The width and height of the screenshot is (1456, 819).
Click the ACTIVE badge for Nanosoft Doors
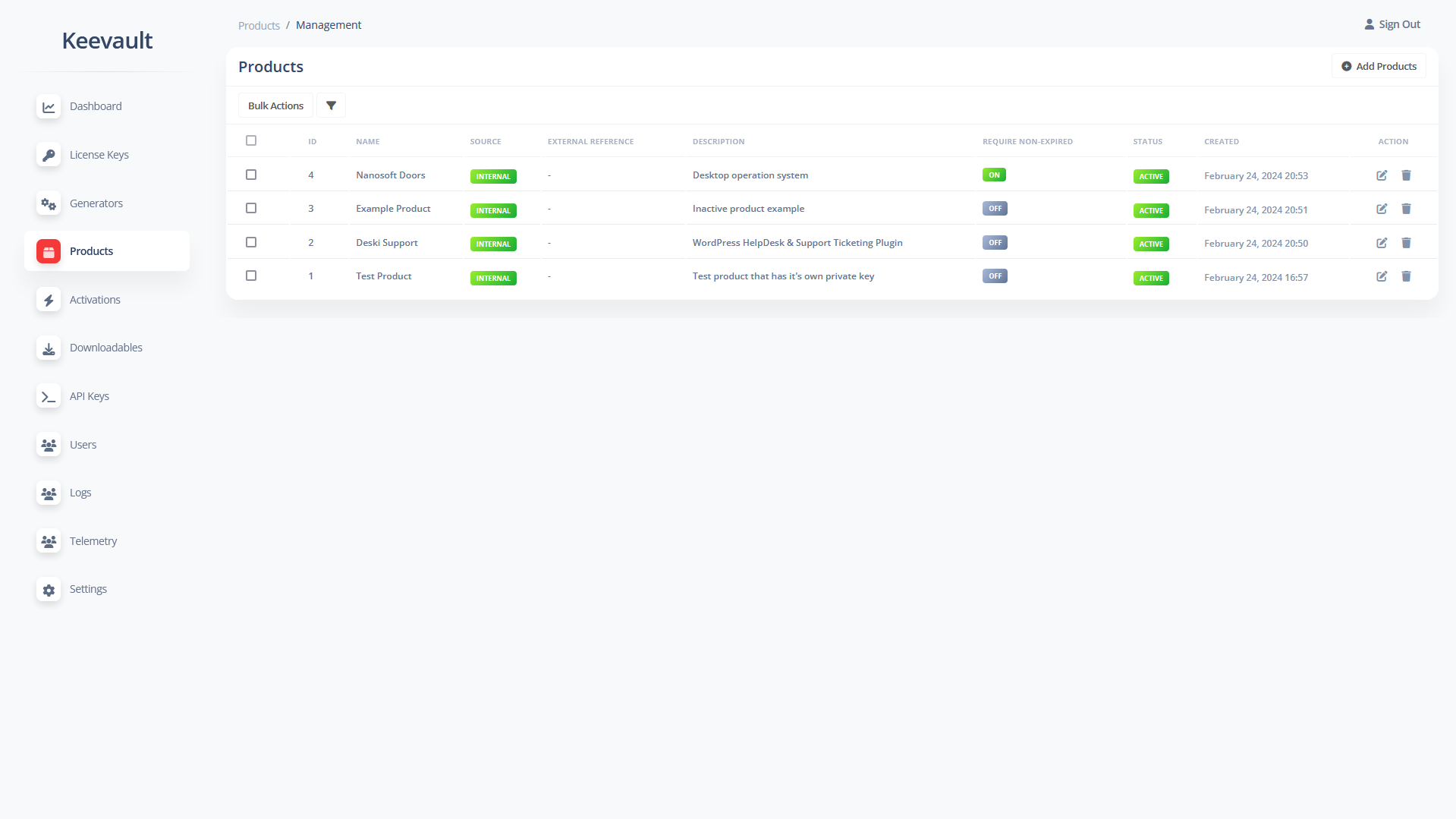click(x=1151, y=177)
